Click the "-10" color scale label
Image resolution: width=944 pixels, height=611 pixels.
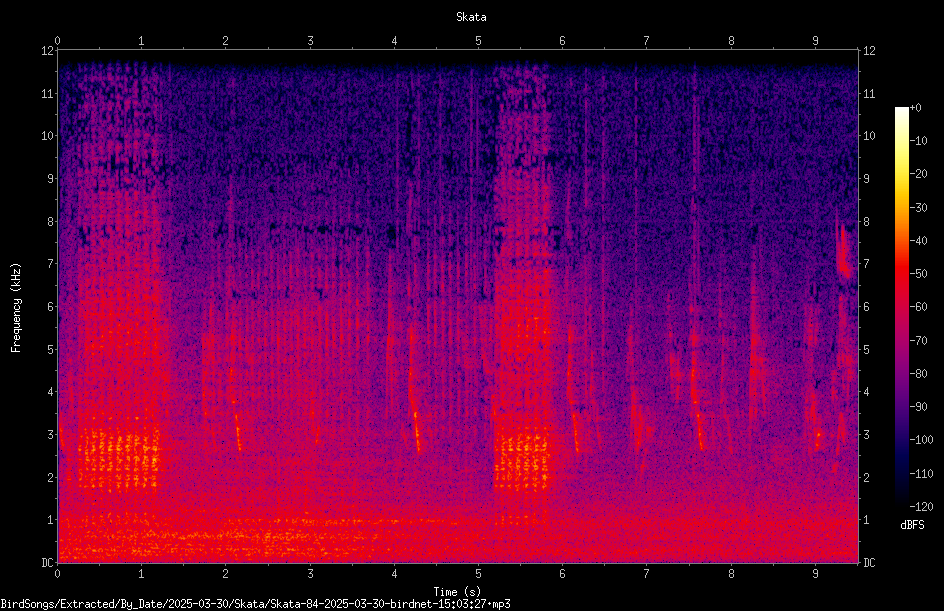(x=919, y=141)
